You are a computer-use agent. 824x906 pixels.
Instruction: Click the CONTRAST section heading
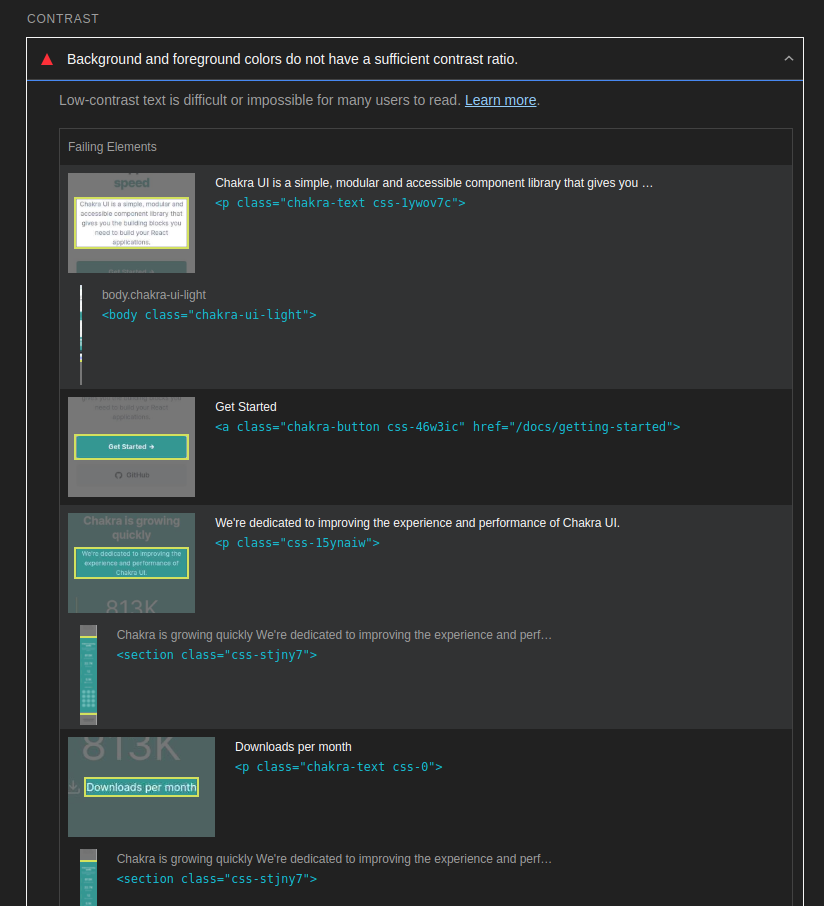click(62, 18)
